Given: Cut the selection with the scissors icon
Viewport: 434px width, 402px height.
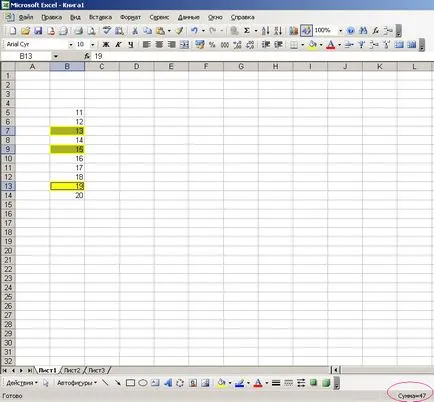Looking at the screenshot, I should (x=135, y=31).
